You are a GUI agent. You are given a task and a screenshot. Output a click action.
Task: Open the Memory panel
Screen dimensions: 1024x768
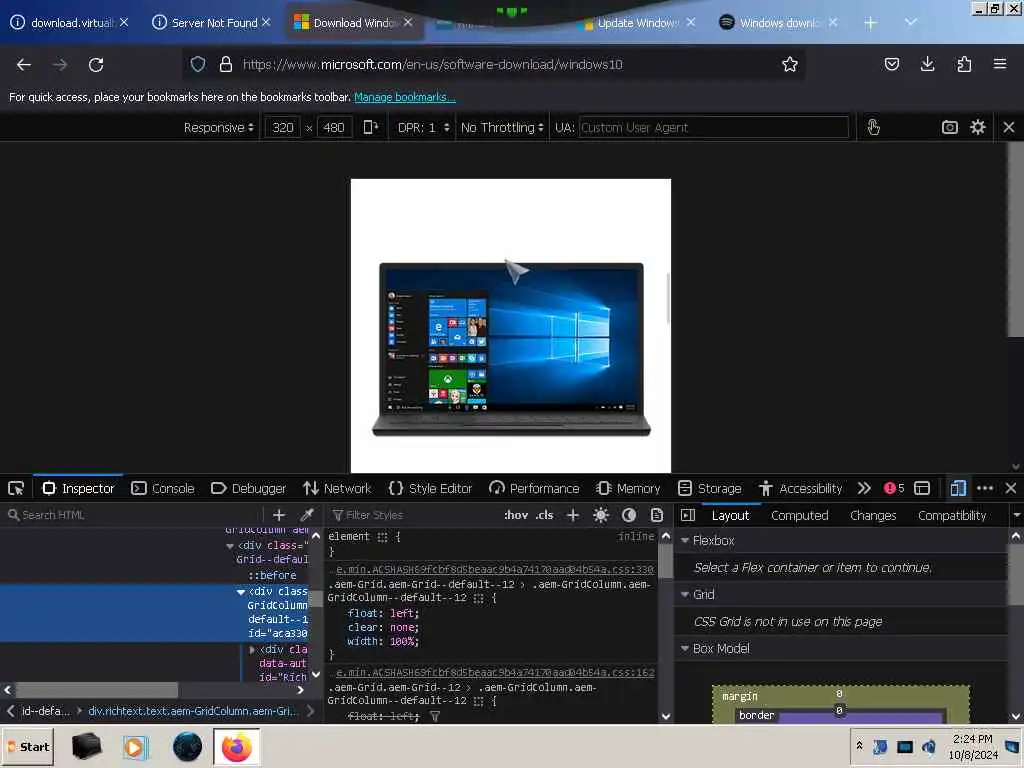click(628, 488)
